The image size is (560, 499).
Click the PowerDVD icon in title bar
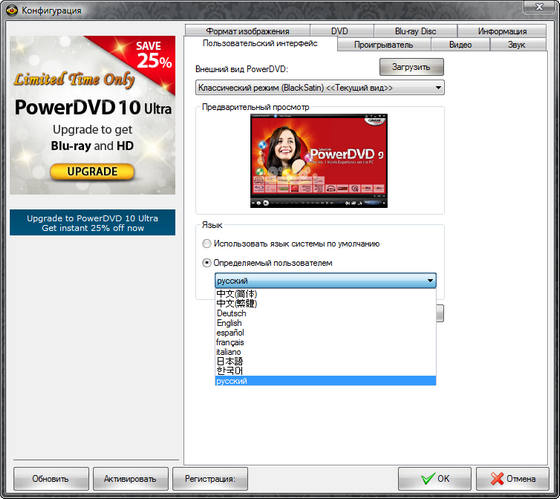12,10
